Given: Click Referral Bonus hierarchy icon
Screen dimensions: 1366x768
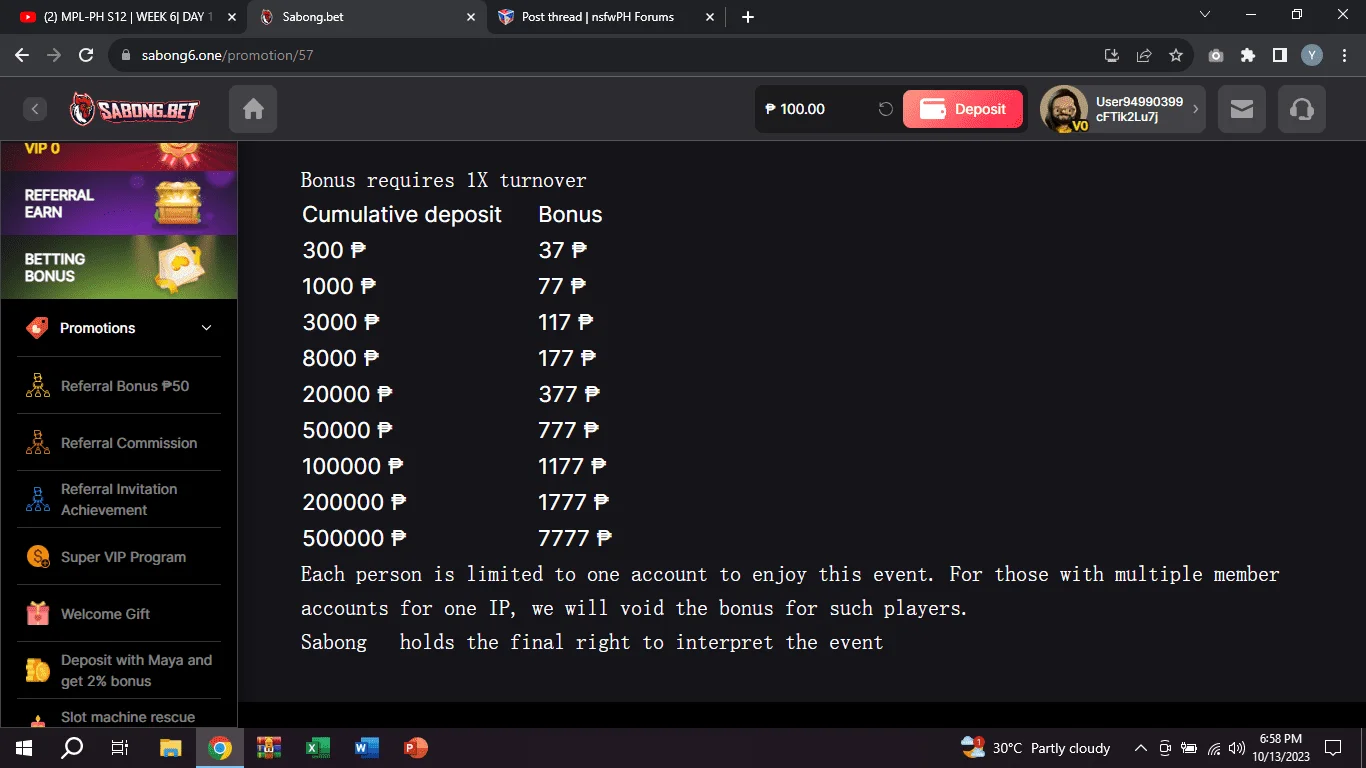Looking at the screenshot, I should click(x=38, y=386).
